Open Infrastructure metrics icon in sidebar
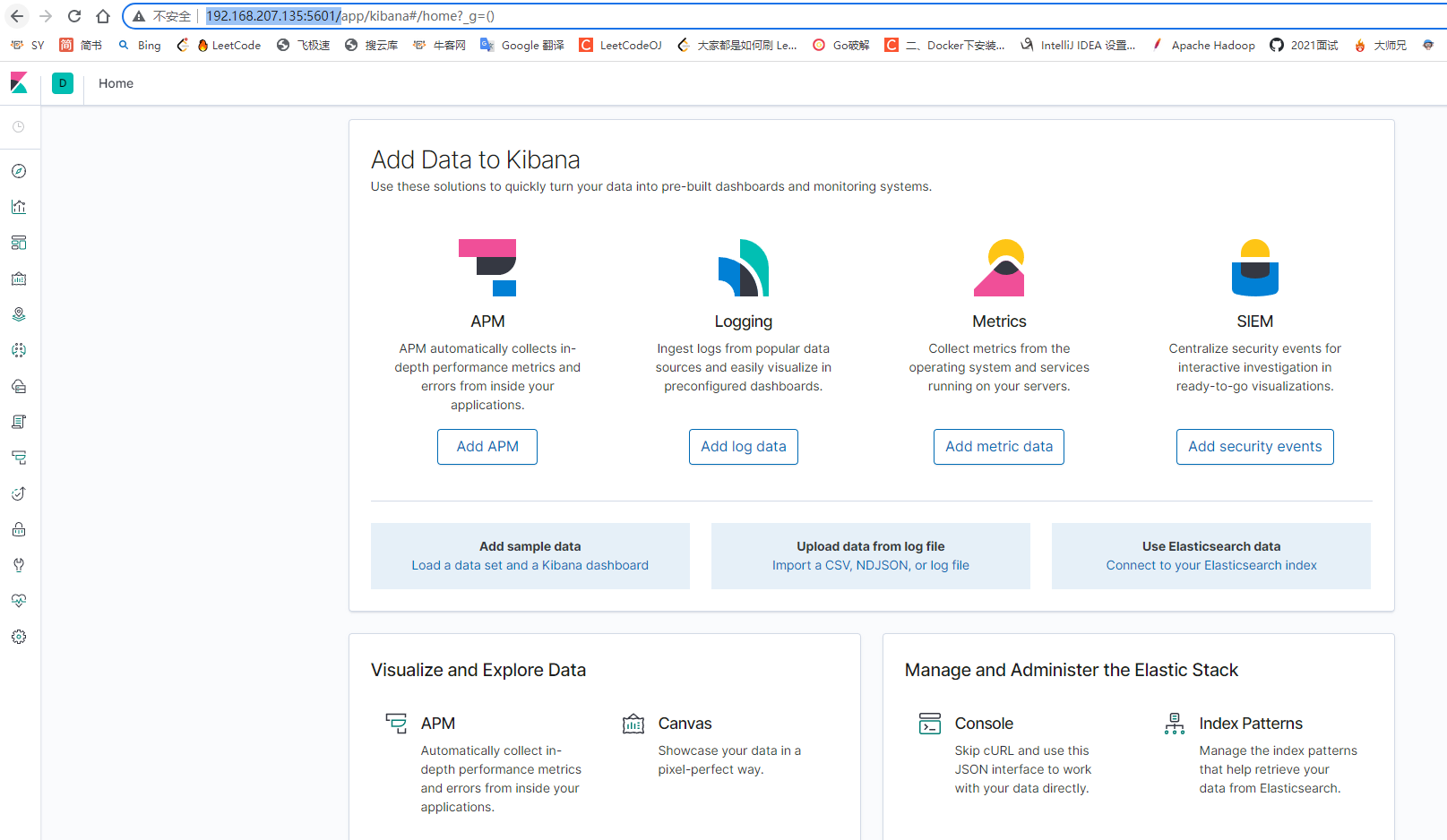 pos(19,386)
